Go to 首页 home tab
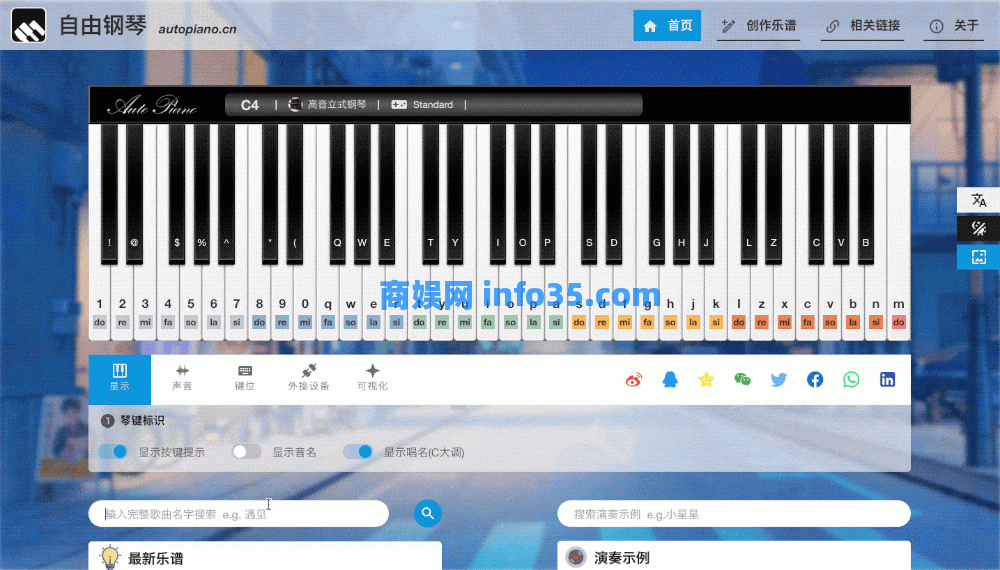Viewport: 1000px width, 570px height. [667, 26]
